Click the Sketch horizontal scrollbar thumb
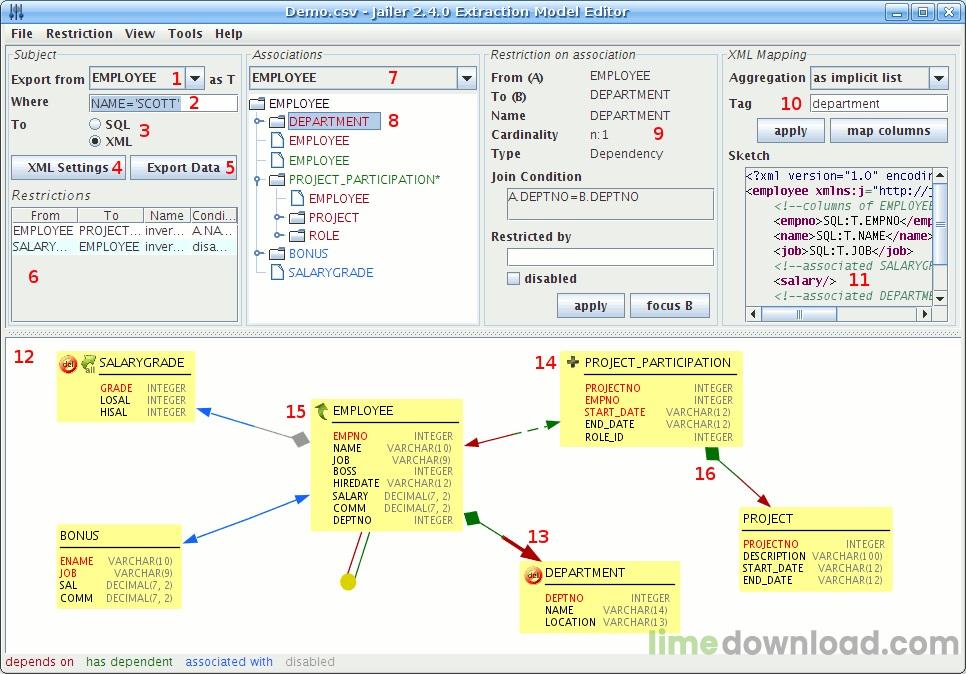Viewport: 966px width, 674px height. (799, 314)
